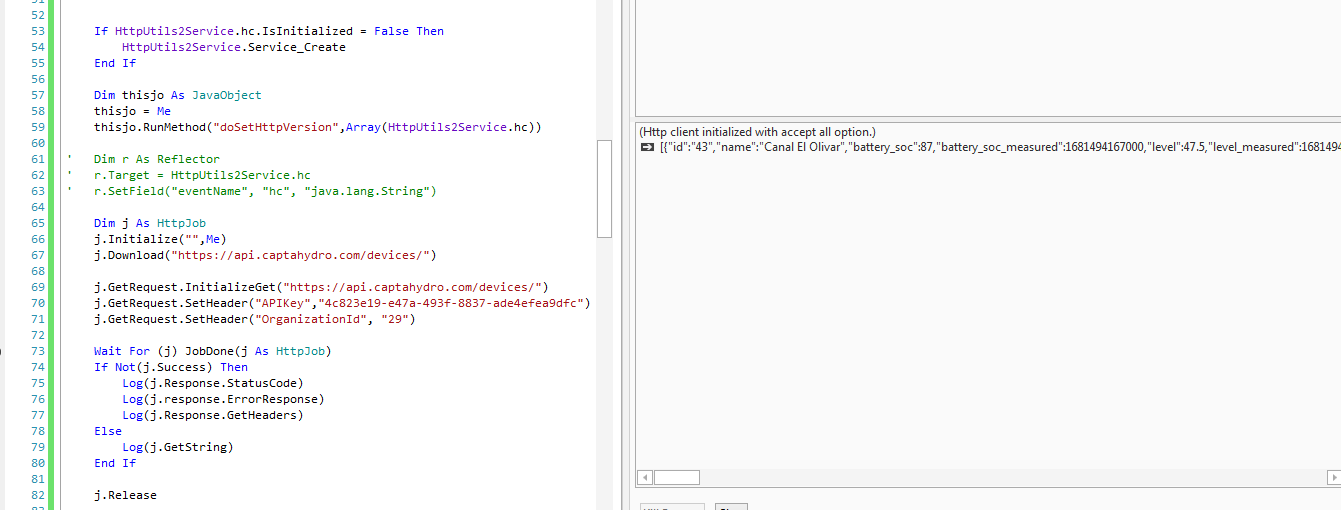Screen dimensions: 1341x510
Task: Click line number 66 in the gutter
Action: 38,239
